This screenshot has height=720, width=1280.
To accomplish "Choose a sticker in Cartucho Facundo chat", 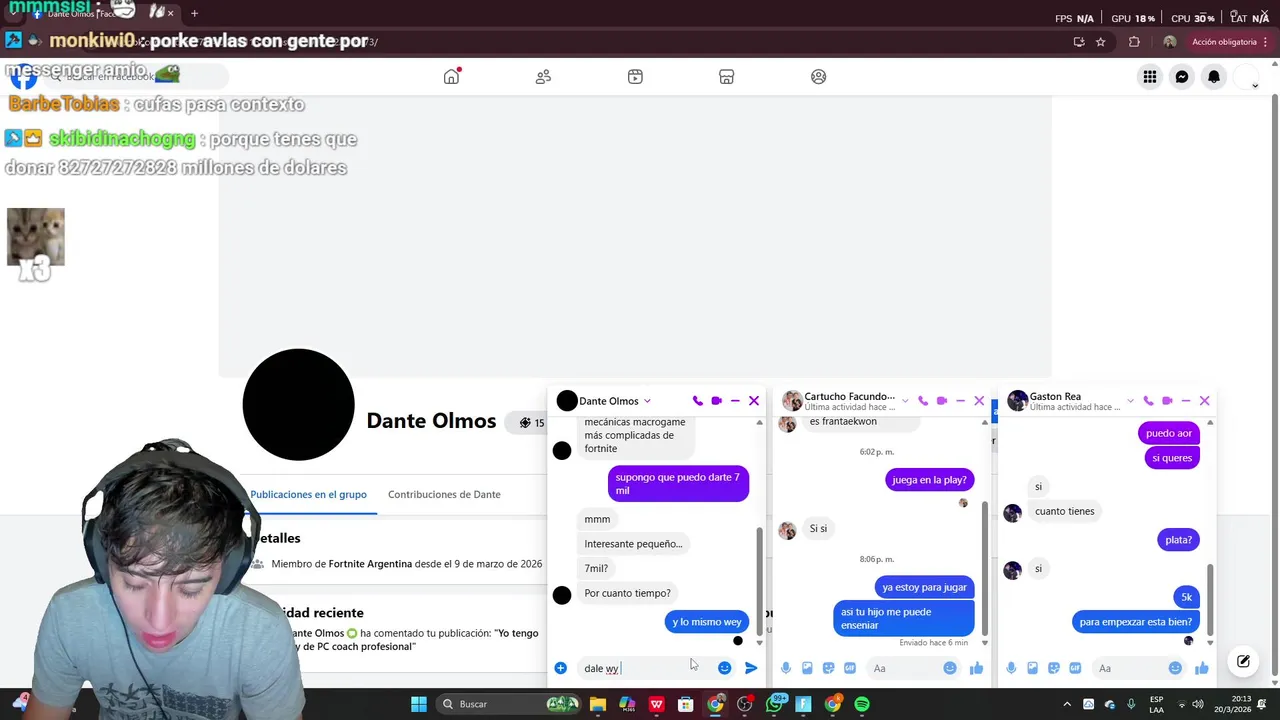I will point(828,668).
